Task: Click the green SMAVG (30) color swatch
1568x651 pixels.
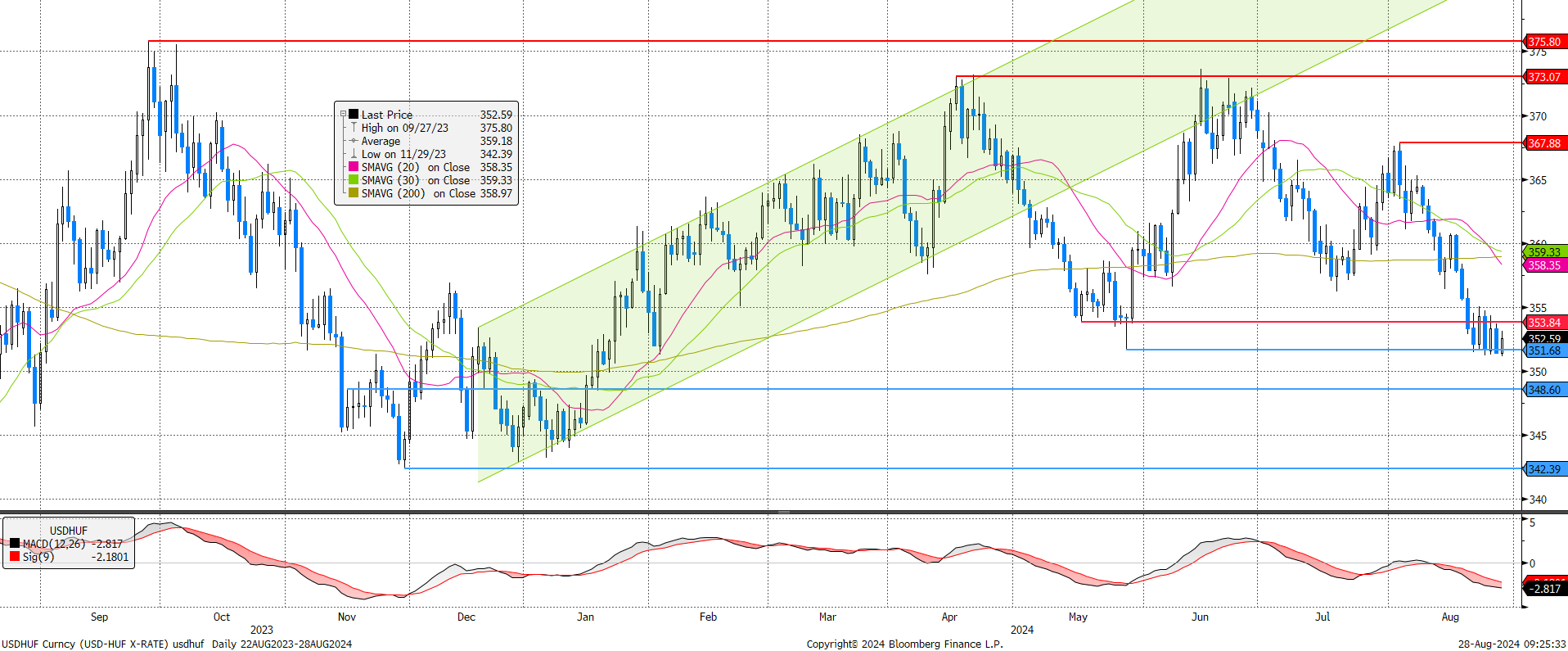Action: tap(354, 180)
